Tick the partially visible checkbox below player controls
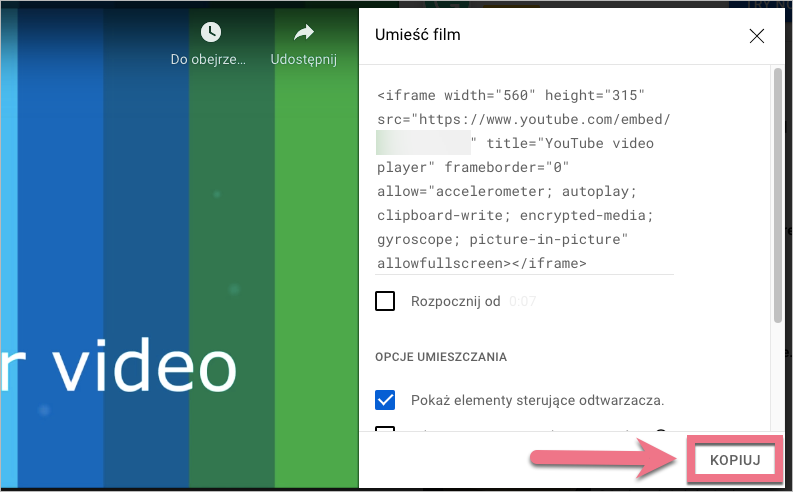Image resolution: width=793 pixels, height=492 pixels. pos(385,432)
